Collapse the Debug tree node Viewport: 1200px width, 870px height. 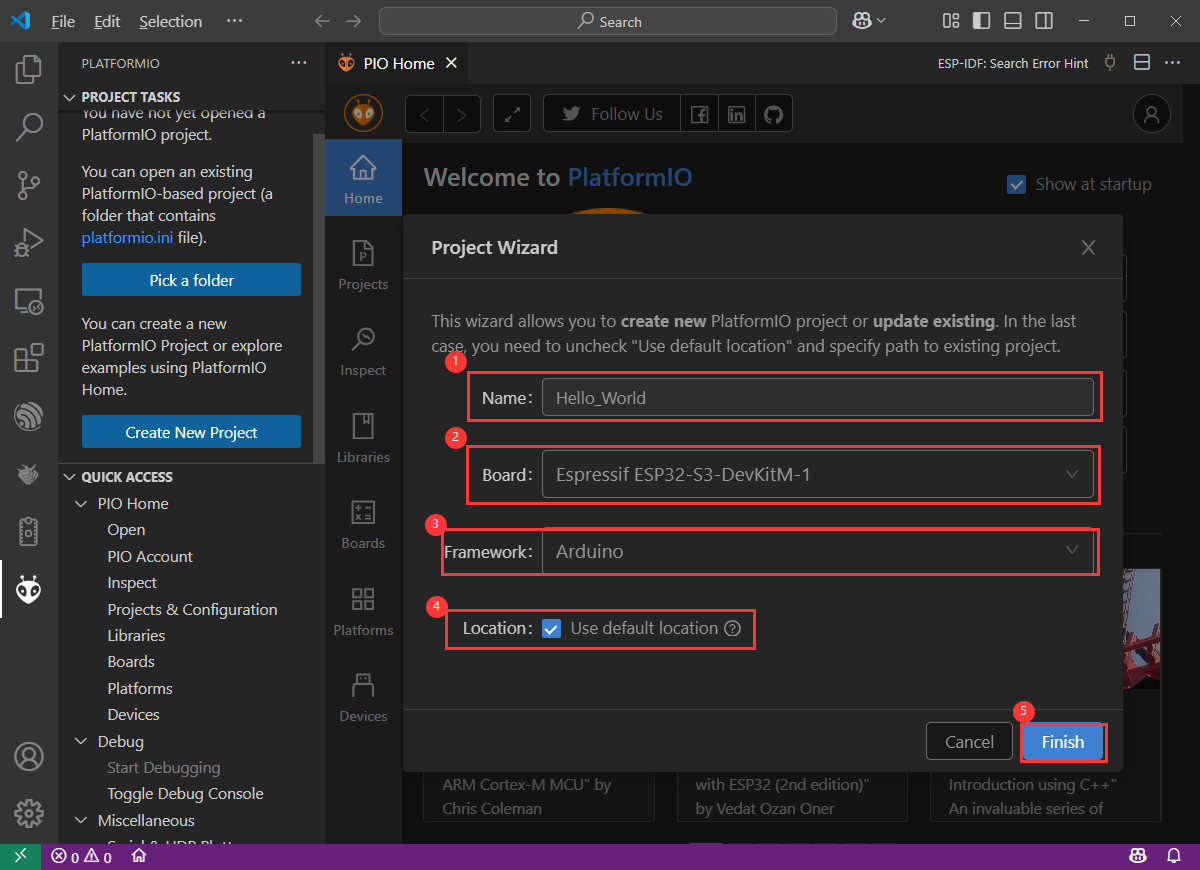click(x=81, y=742)
